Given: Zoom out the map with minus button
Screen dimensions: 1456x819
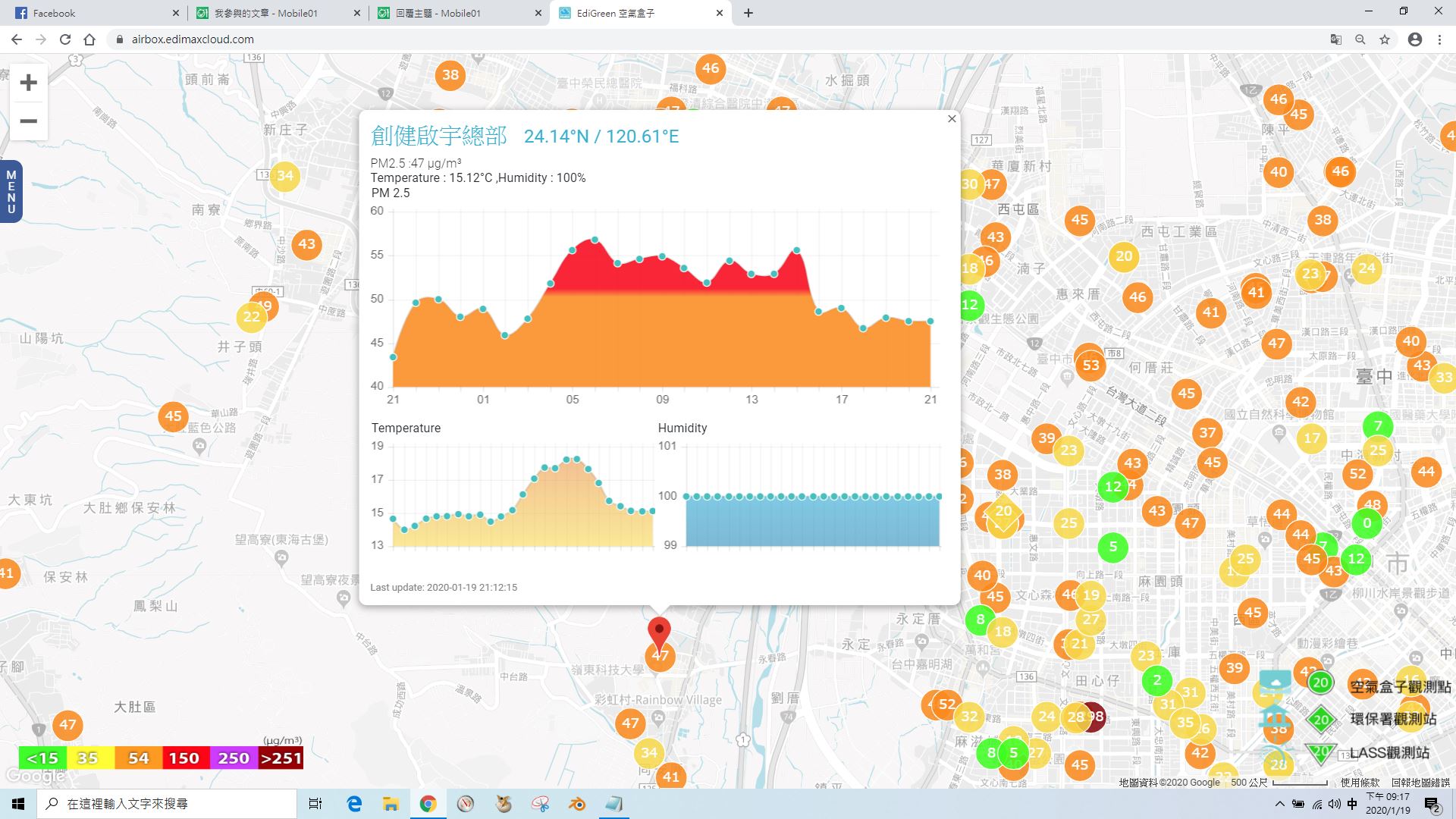Looking at the screenshot, I should [28, 121].
